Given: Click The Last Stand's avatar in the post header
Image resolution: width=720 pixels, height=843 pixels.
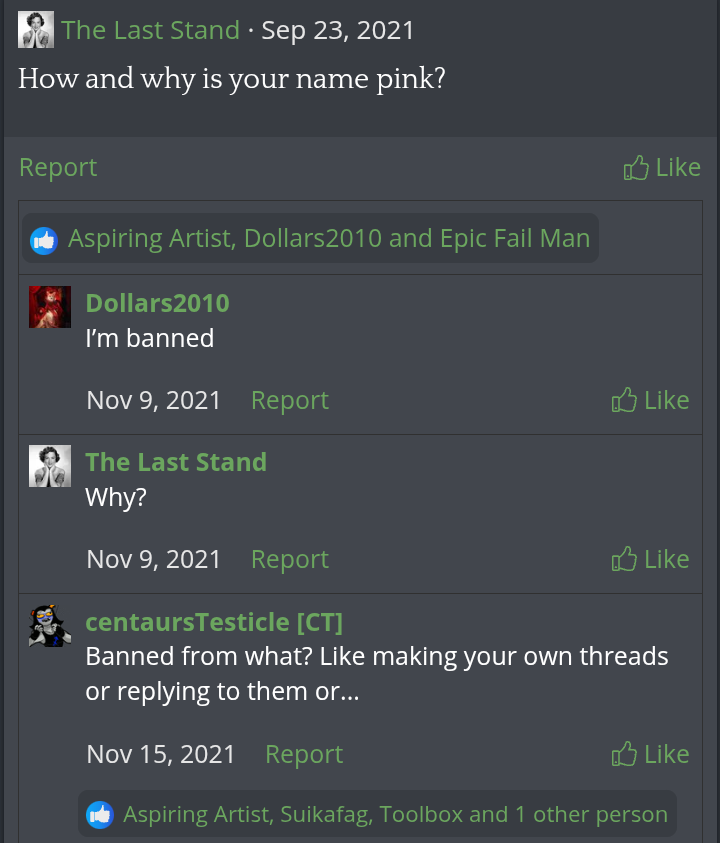Looking at the screenshot, I should coord(36,30).
